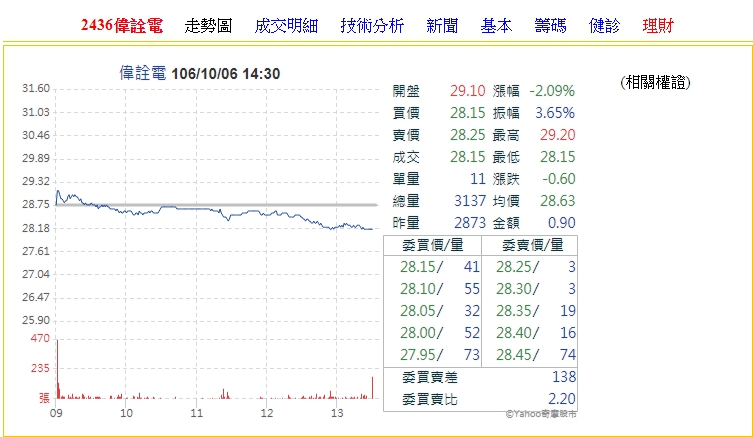Select the 均價 value 28.63

coord(558,201)
